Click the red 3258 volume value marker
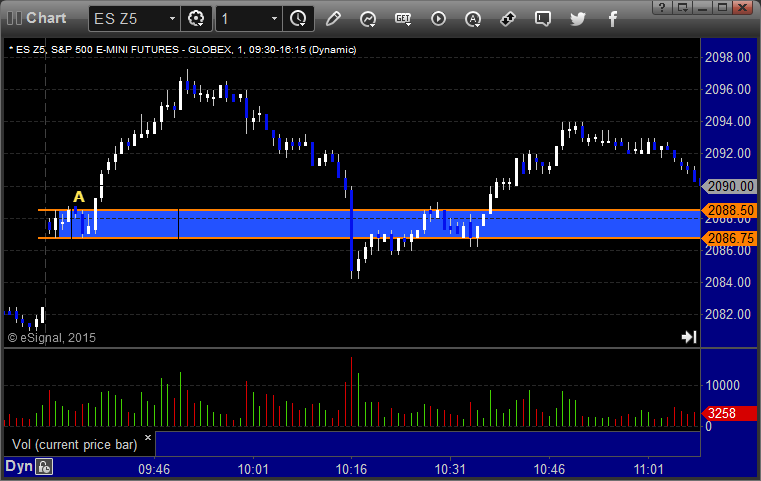Viewport: 761px width, 481px height. click(x=729, y=414)
